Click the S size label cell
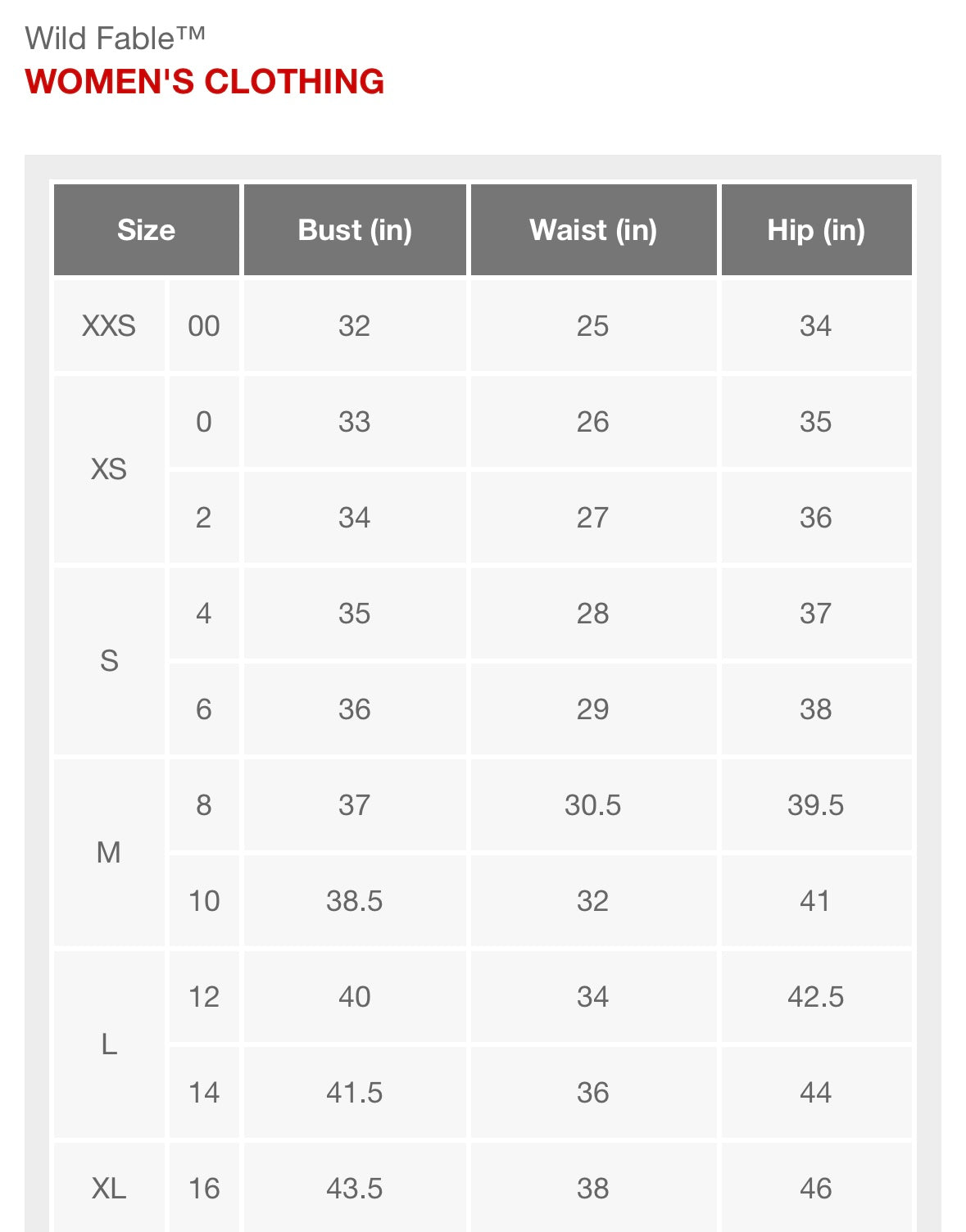Image resolution: width=966 pixels, height=1232 pixels. (x=109, y=661)
